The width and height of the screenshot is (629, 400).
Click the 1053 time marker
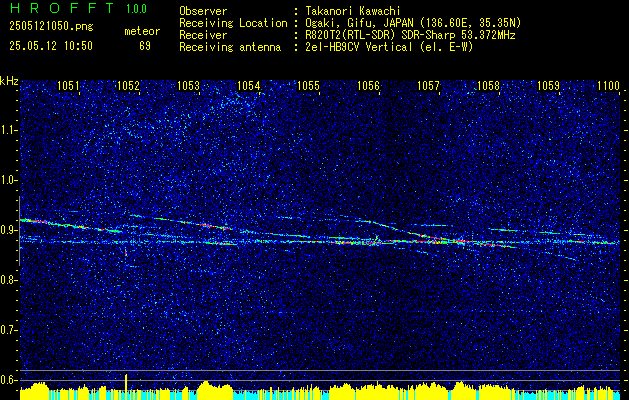[189, 85]
